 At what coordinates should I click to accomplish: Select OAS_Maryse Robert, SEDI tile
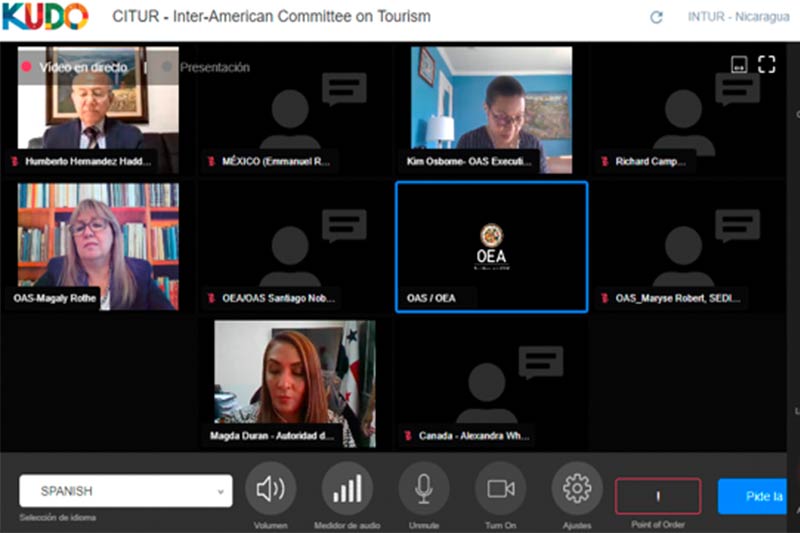point(688,246)
